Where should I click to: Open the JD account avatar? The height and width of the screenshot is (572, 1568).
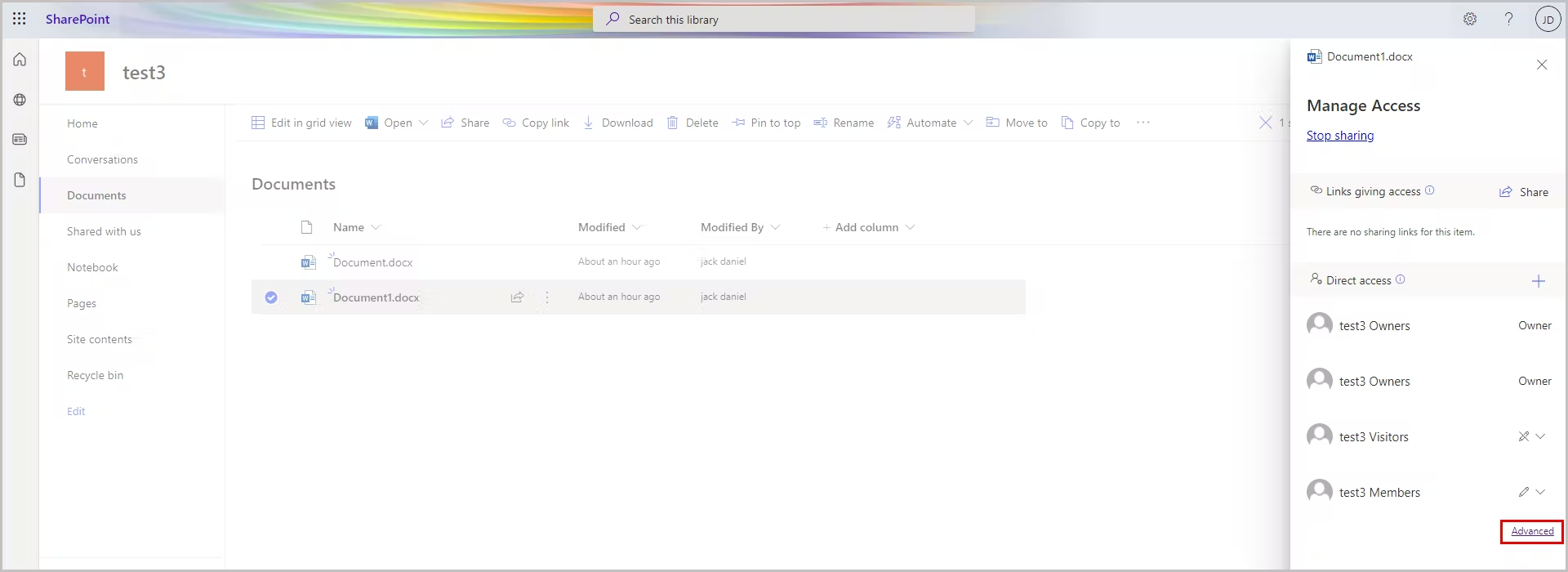tap(1548, 19)
